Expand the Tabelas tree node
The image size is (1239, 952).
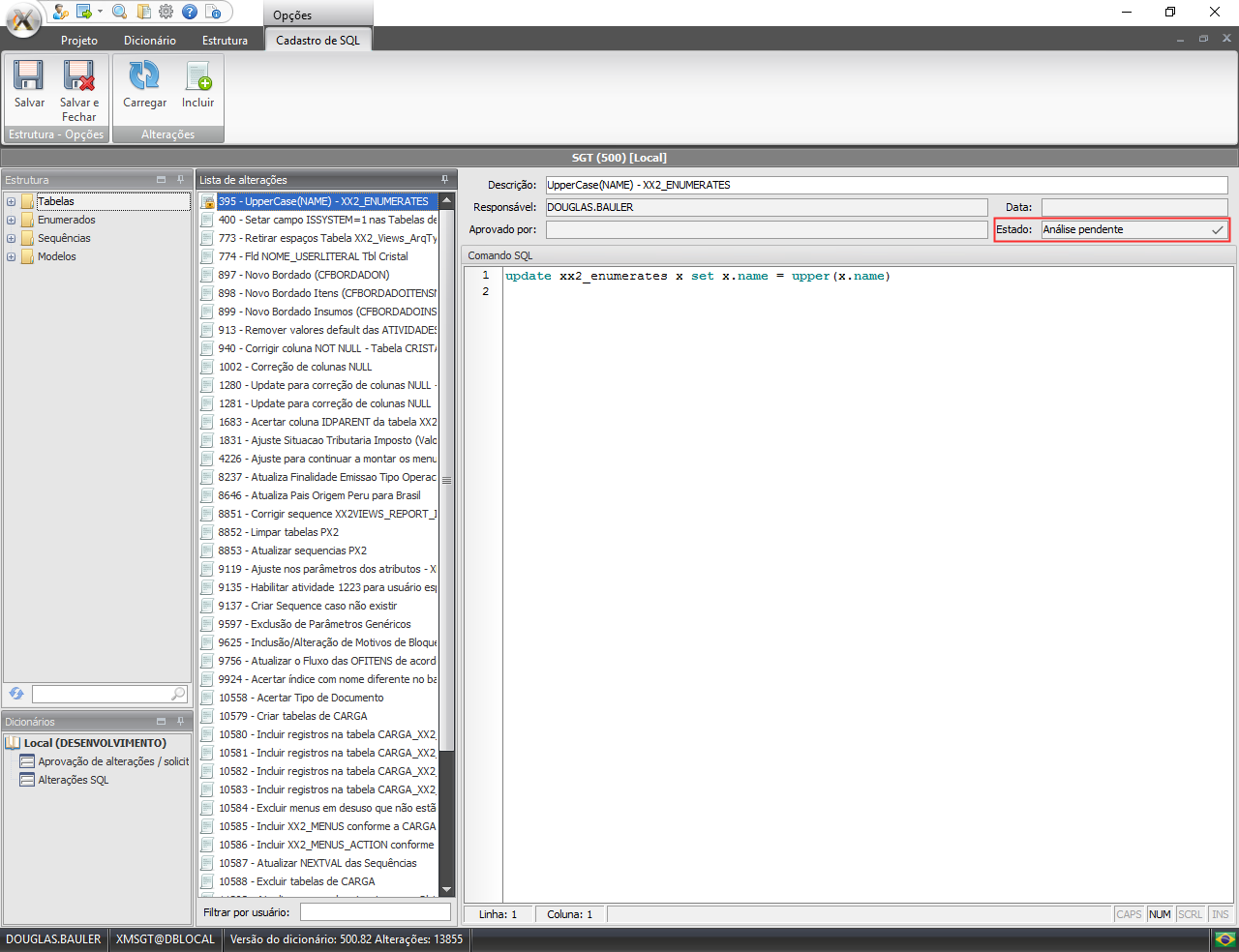[x=11, y=201]
